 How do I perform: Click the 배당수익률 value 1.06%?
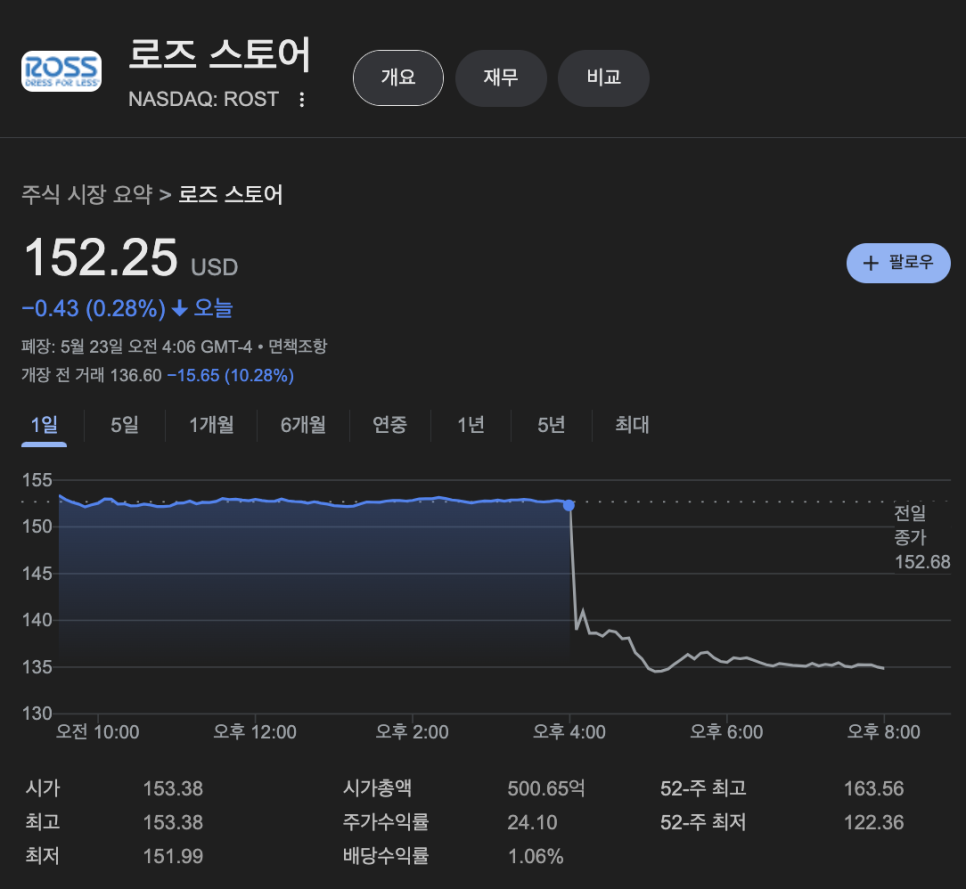pyautogui.click(x=535, y=856)
